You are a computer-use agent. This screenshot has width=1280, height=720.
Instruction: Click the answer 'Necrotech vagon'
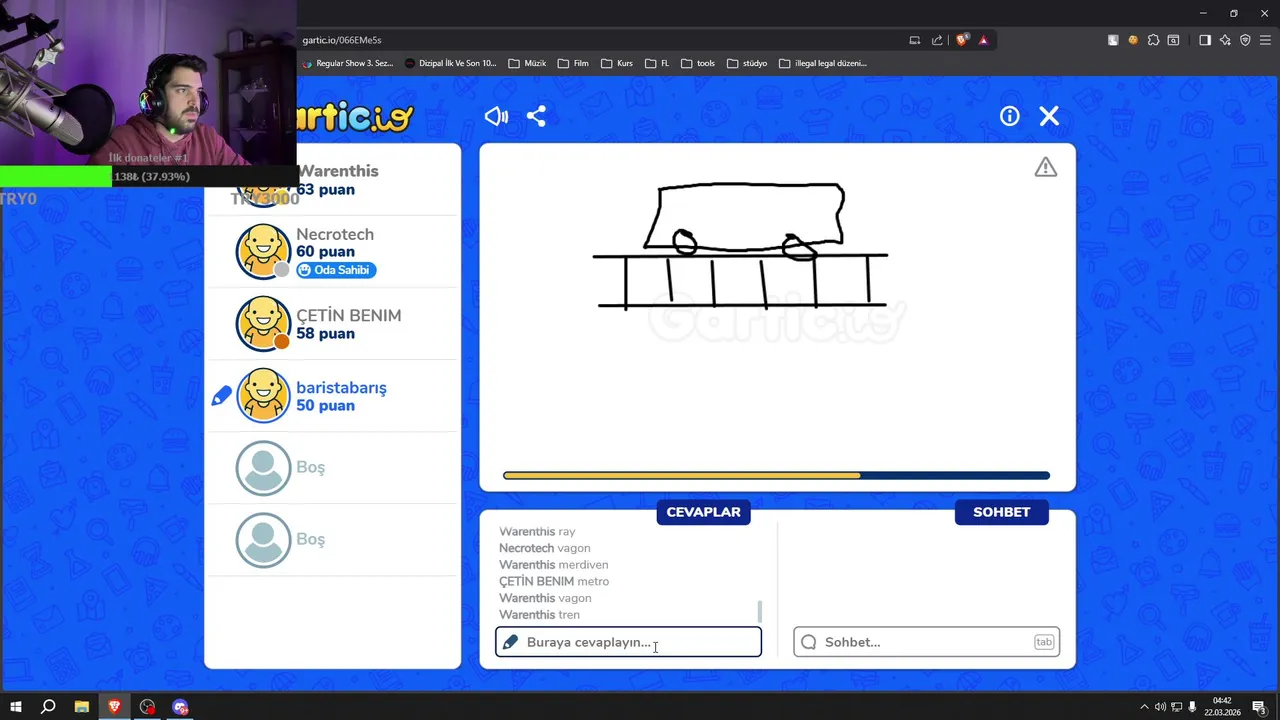(545, 548)
